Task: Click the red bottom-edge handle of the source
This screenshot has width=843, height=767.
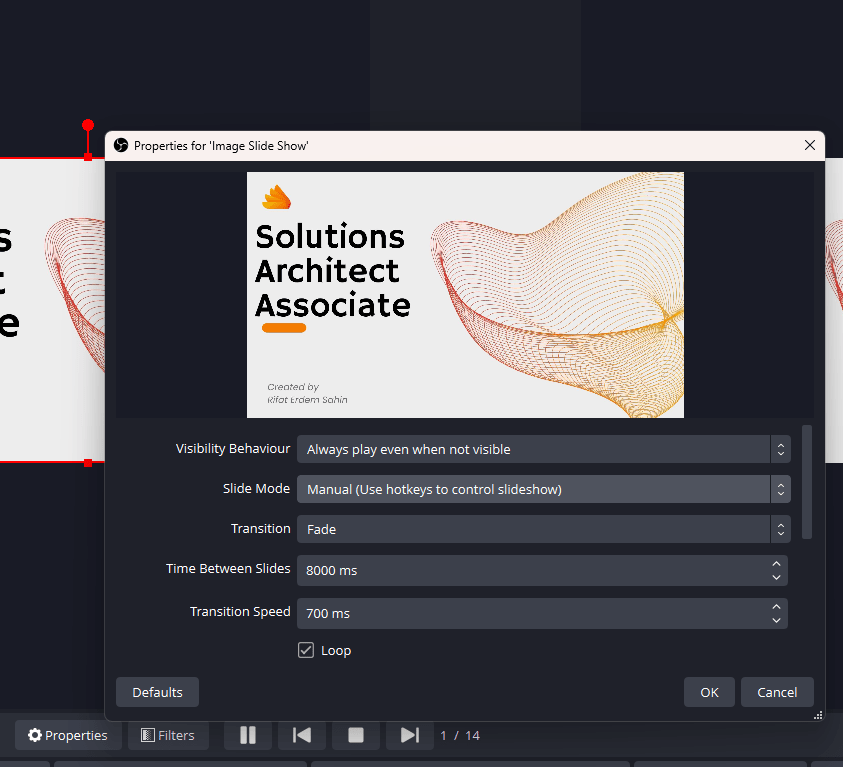Action: click(x=88, y=463)
